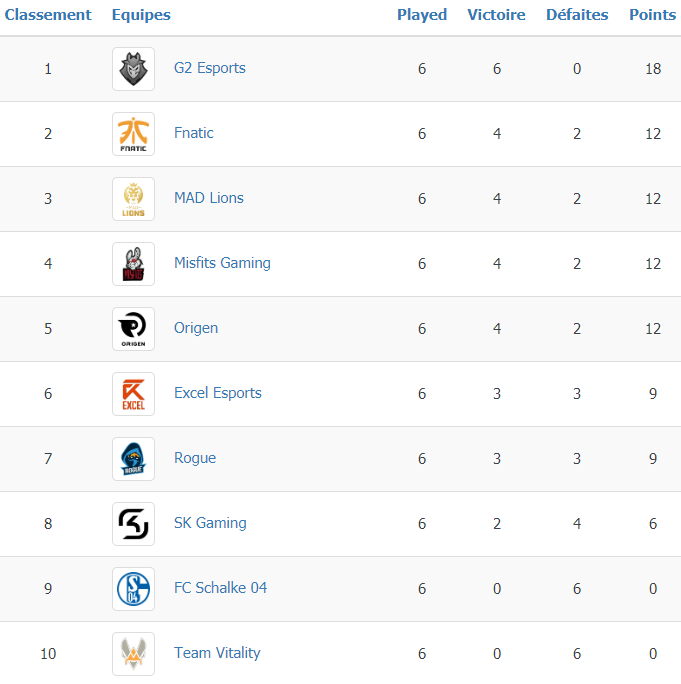The image size is (681, 684).
Task: Open the G2 Esports team link
Action: (210, 68)
